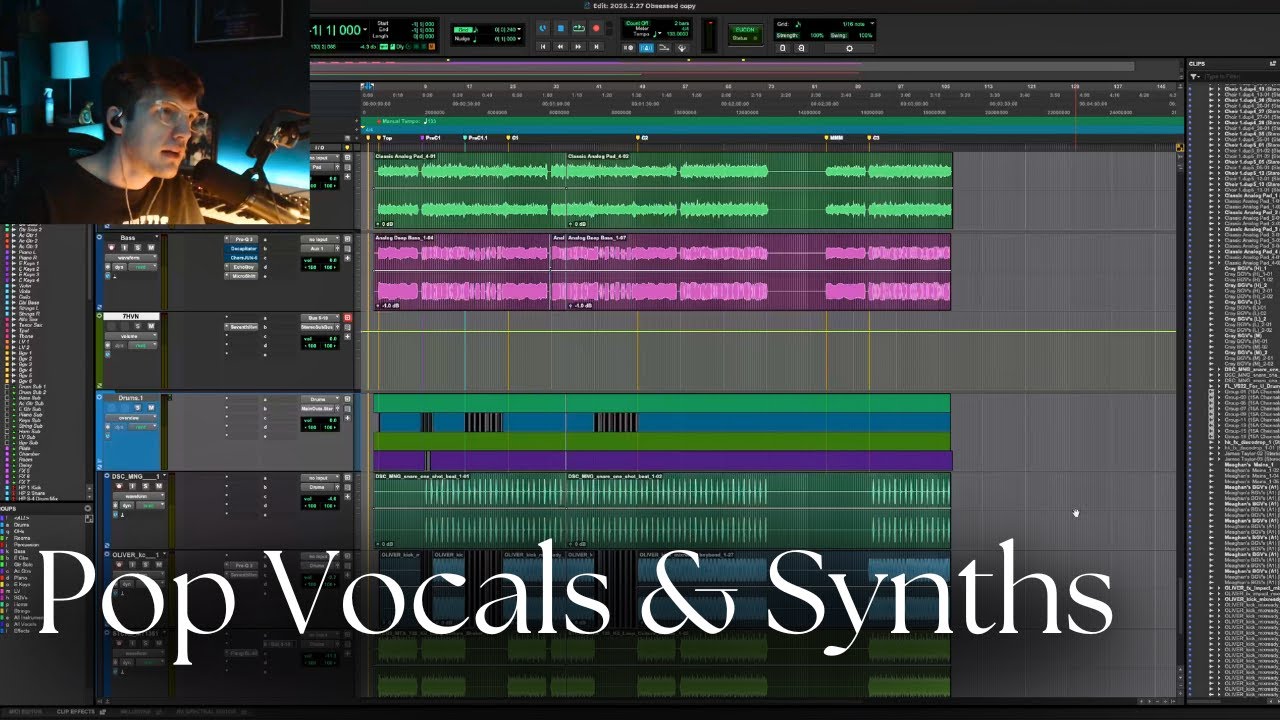Solo the DSC_MNG track
Image resolution: width=1280 pixels, height=720 pixels.
[x=145, y=486]
